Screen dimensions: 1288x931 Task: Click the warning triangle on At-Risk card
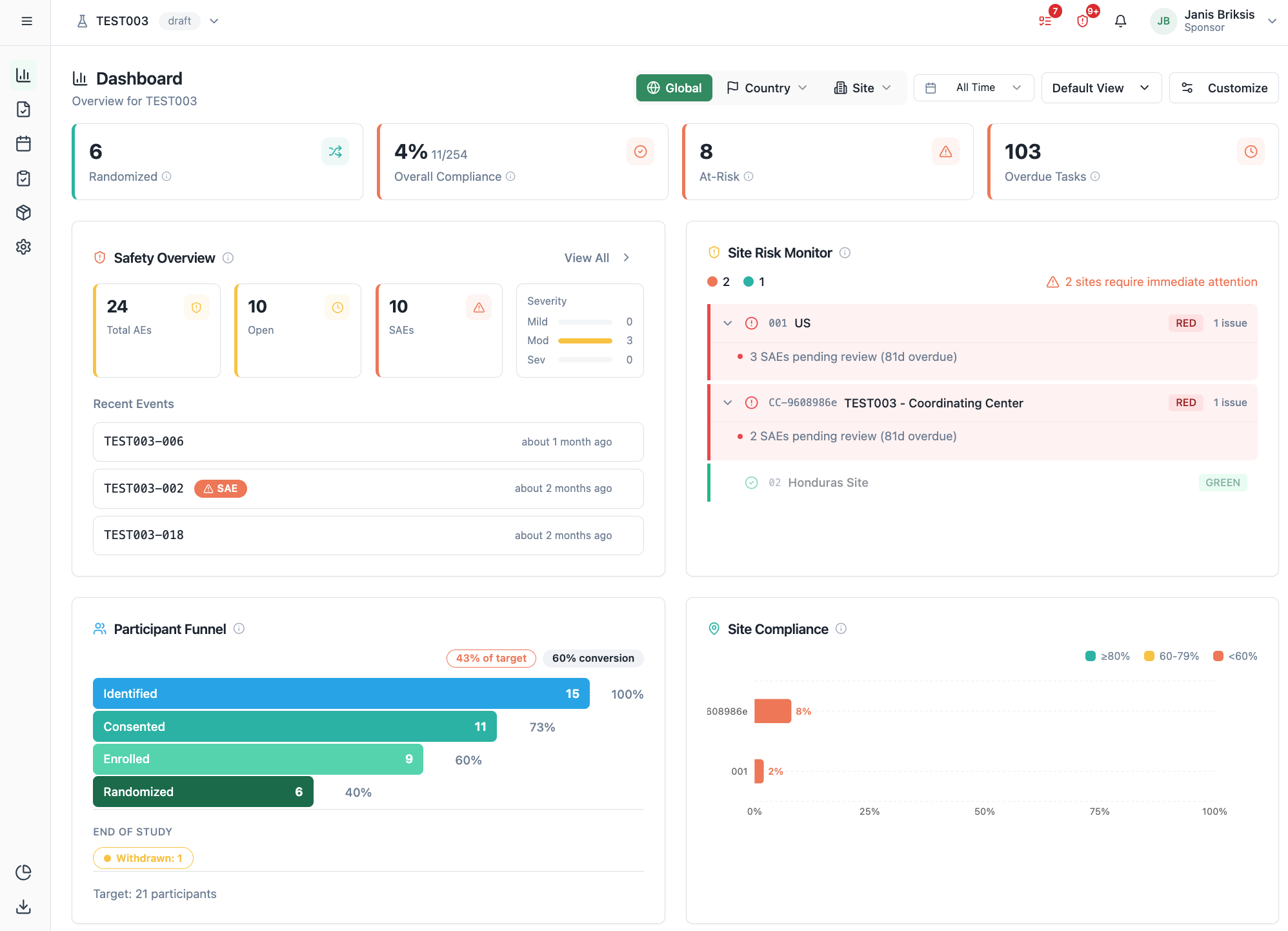[x=946, y=152]
